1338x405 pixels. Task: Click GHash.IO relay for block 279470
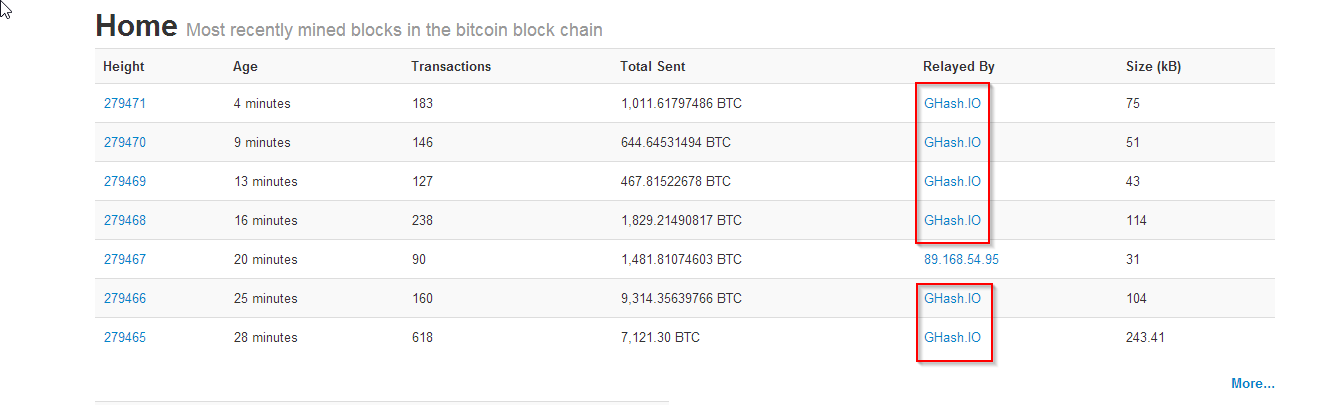point(952,142)
